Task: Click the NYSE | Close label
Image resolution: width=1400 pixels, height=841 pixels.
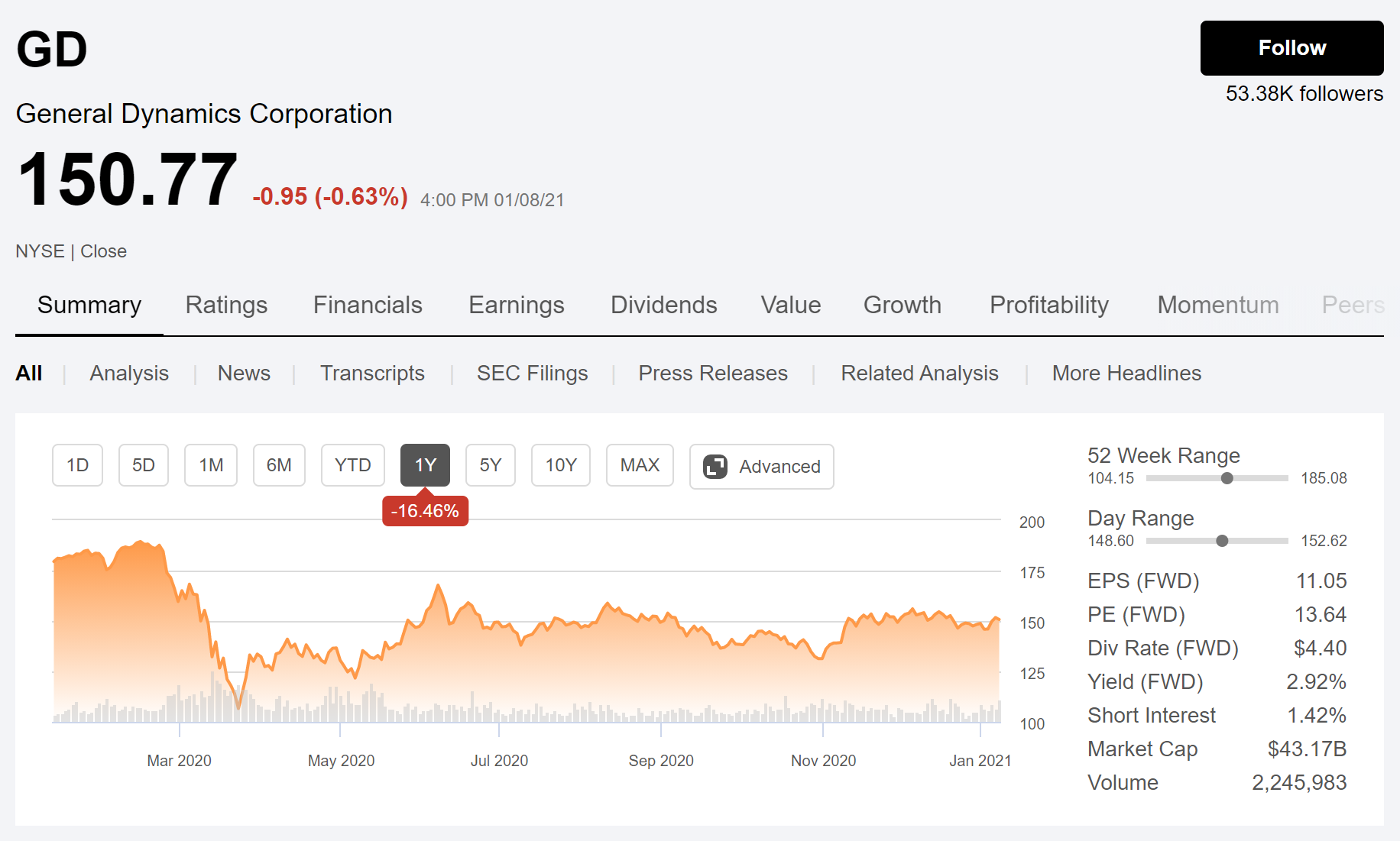Action: point(71,251)
